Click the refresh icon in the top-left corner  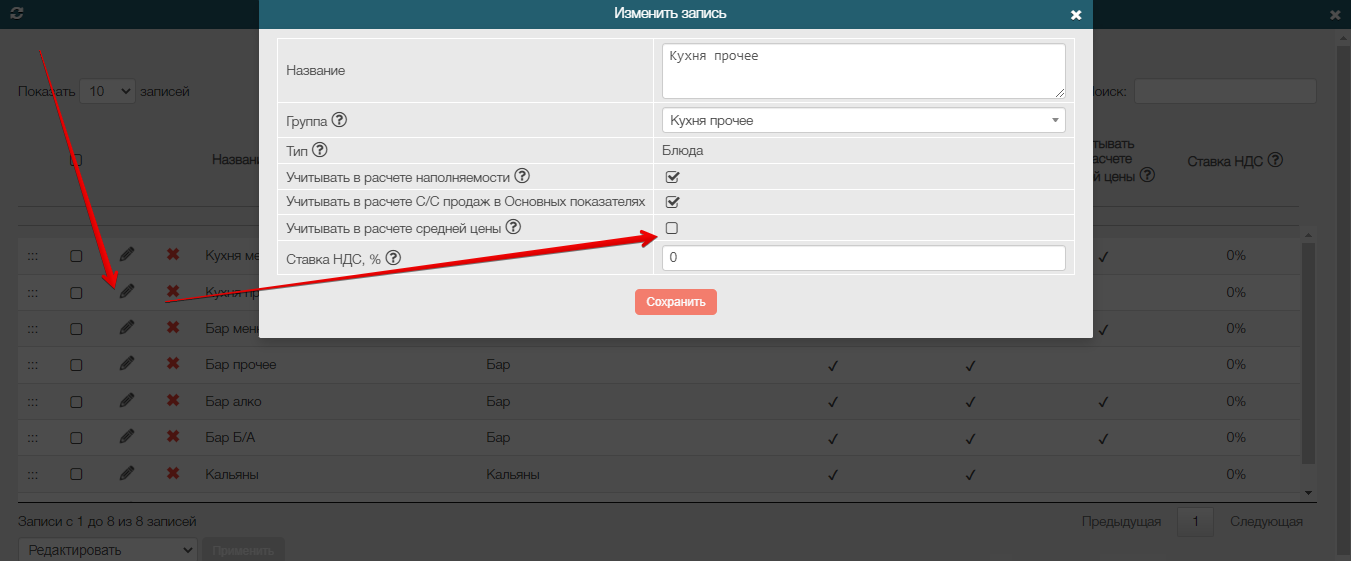(16, 14)
